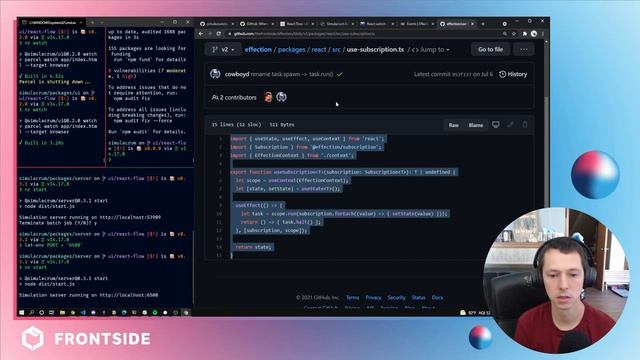This screenshot has height=360, width=640.
Task: Click the trash delete file icon
Action: 525,124
